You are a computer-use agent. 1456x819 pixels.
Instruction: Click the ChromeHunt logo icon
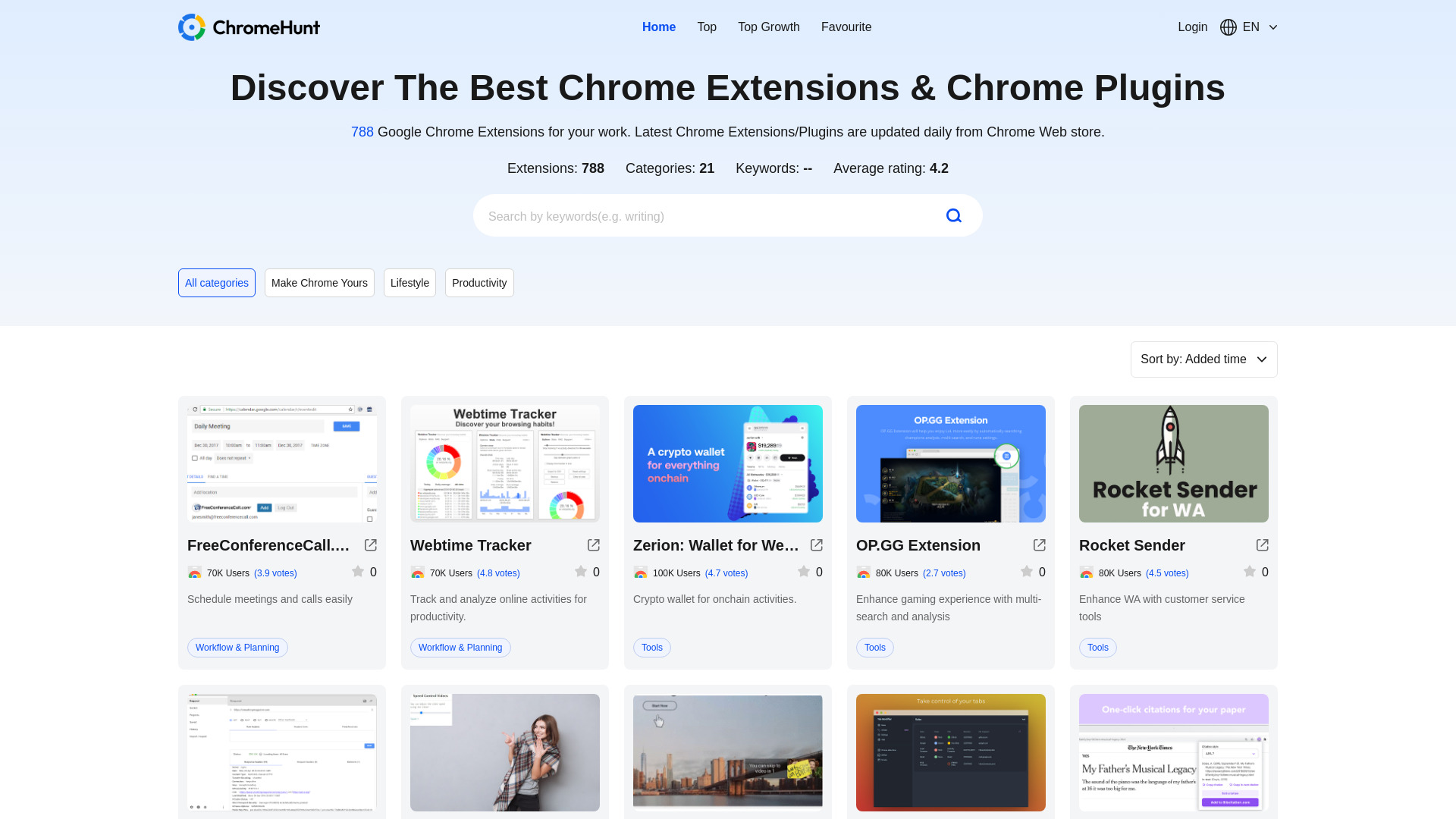pos(190,27)
